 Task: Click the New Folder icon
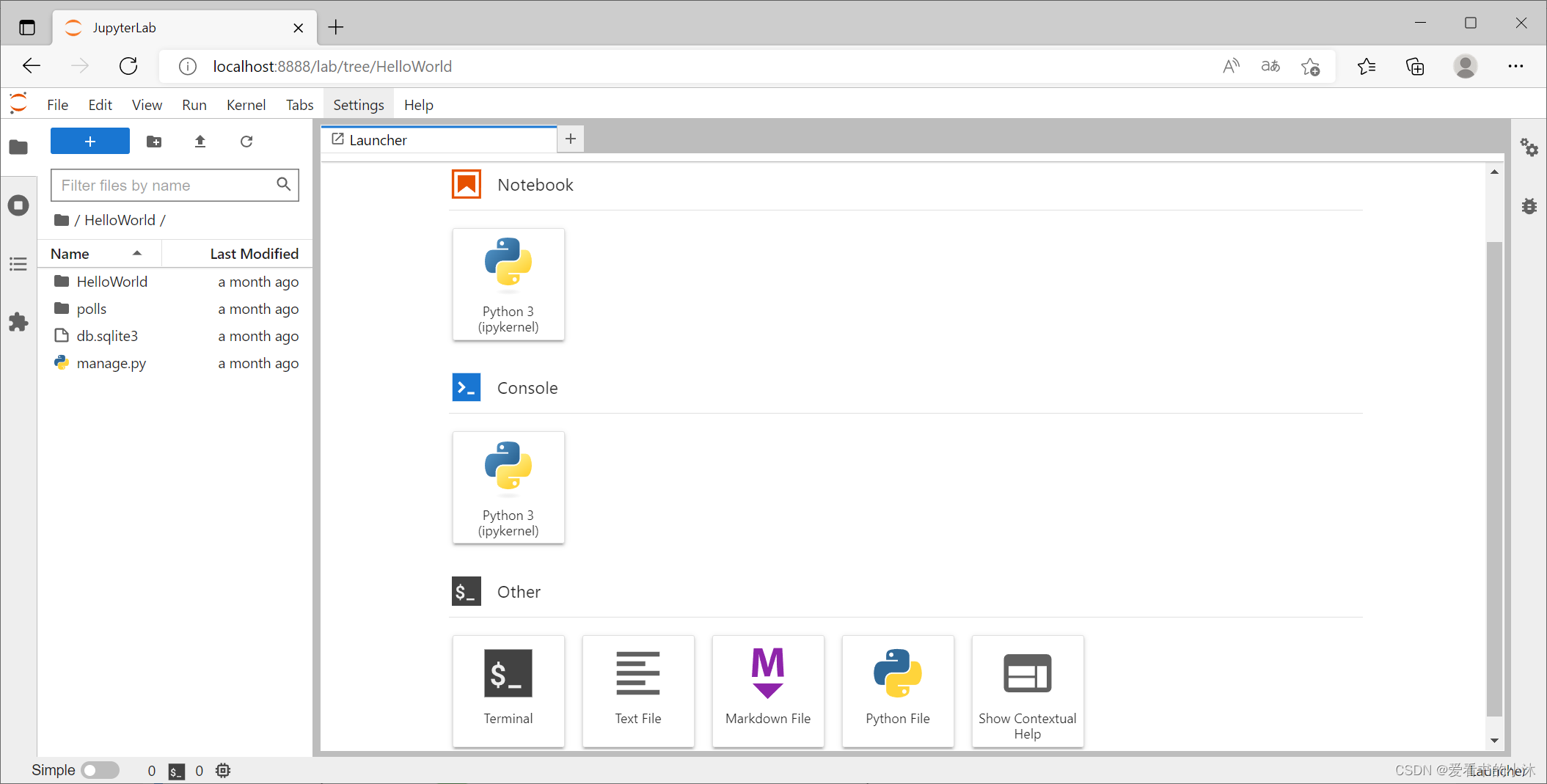point(154,142)
